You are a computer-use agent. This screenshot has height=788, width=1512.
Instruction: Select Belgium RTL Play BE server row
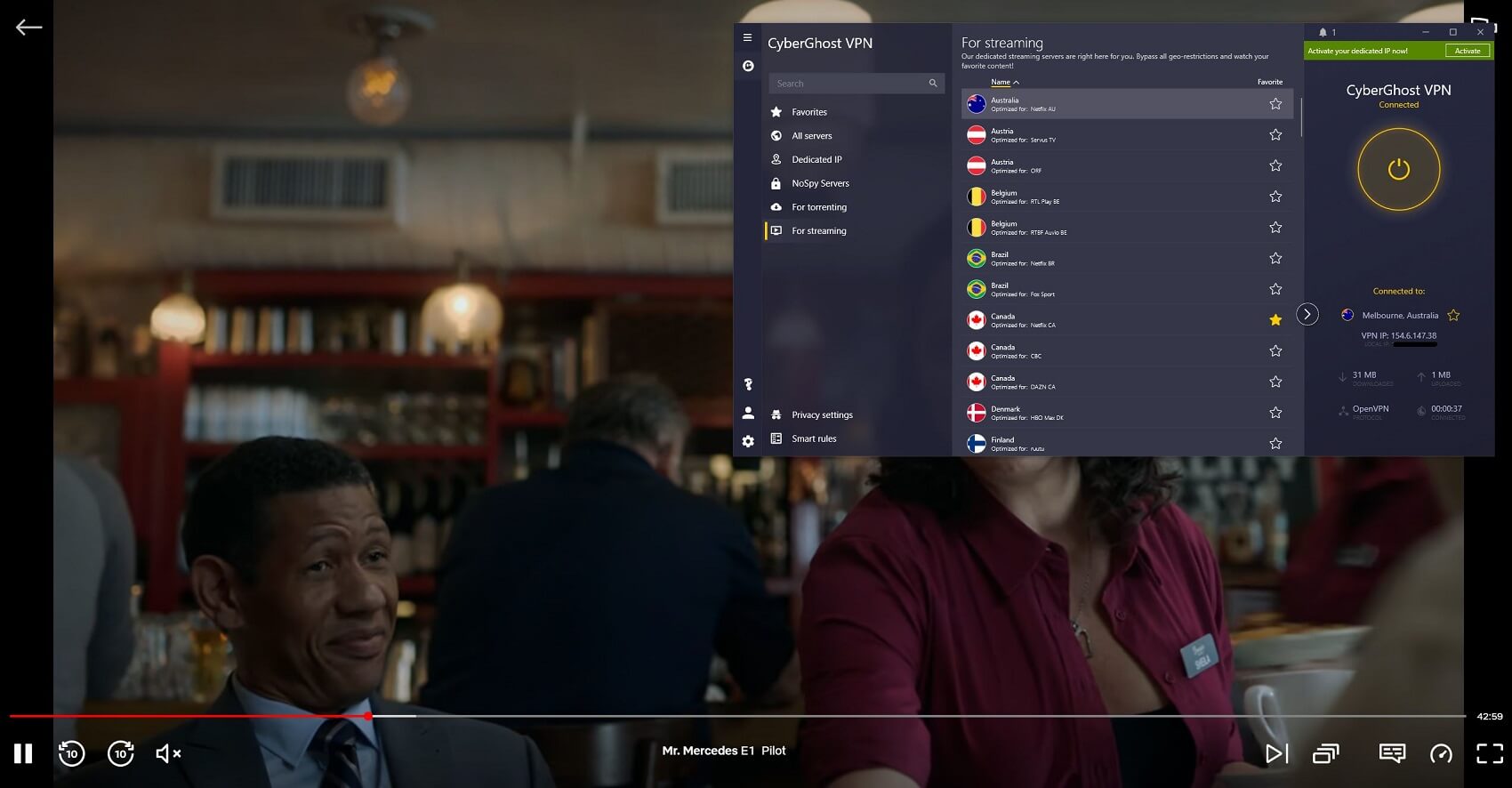(x=1127, y=197)
